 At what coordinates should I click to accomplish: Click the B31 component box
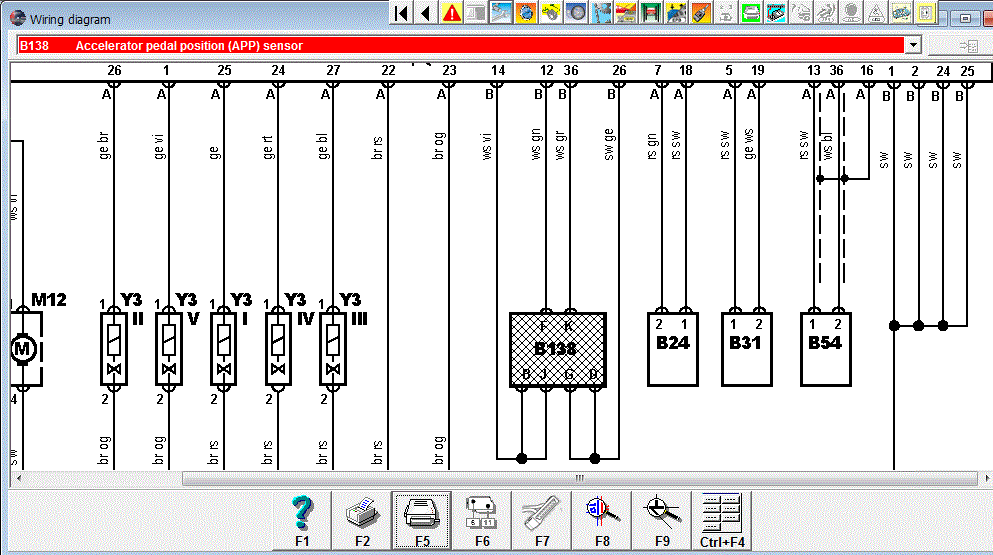coord(747,349)
